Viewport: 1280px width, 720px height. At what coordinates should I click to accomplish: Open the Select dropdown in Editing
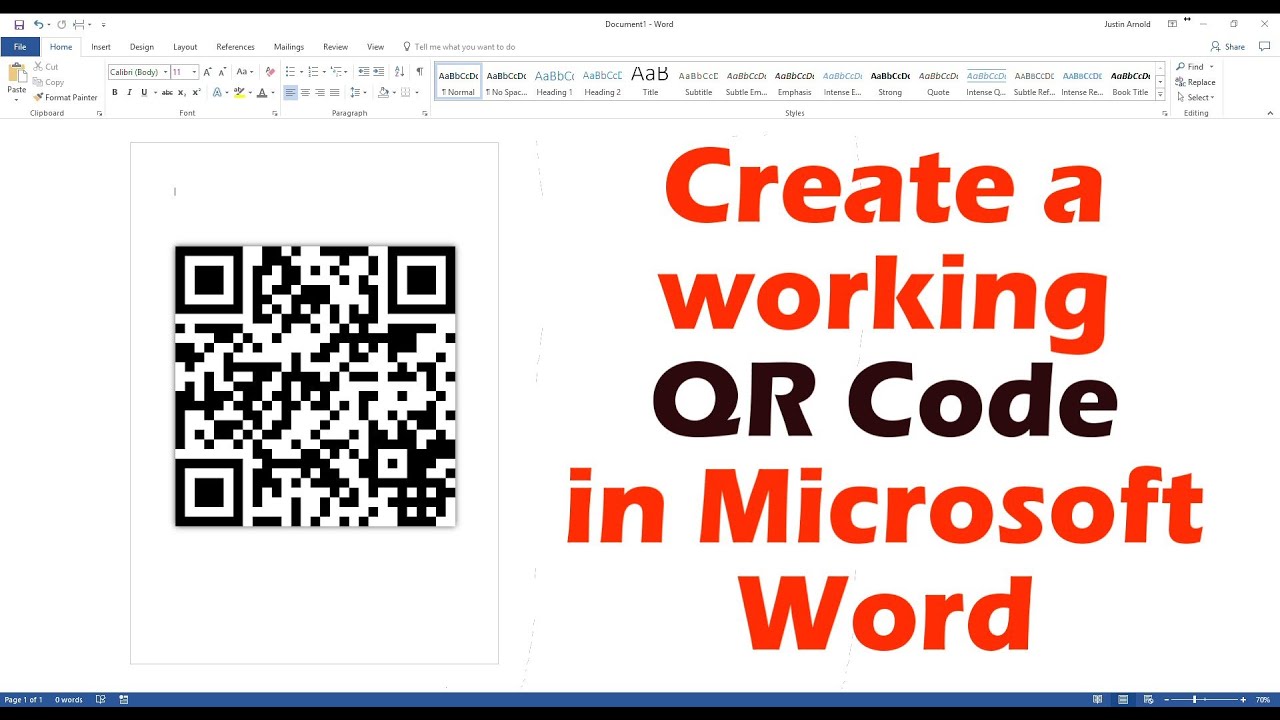point(1195,97)
